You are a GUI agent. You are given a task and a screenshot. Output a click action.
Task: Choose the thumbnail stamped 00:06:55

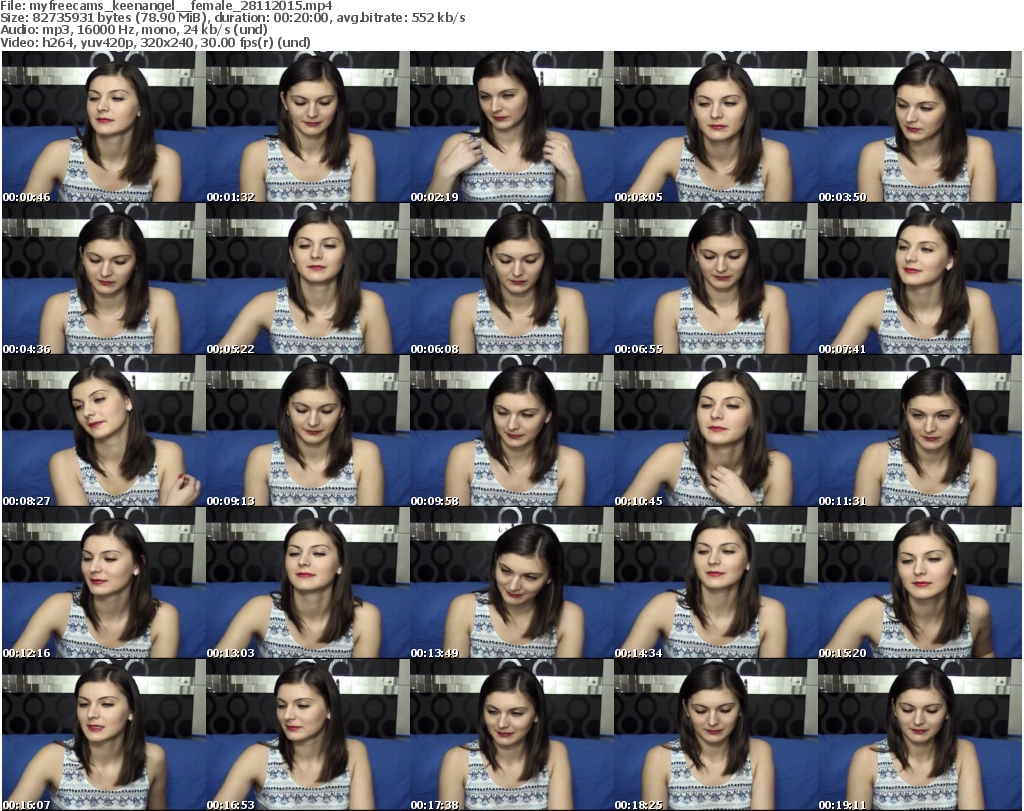(x=716, y=279)
